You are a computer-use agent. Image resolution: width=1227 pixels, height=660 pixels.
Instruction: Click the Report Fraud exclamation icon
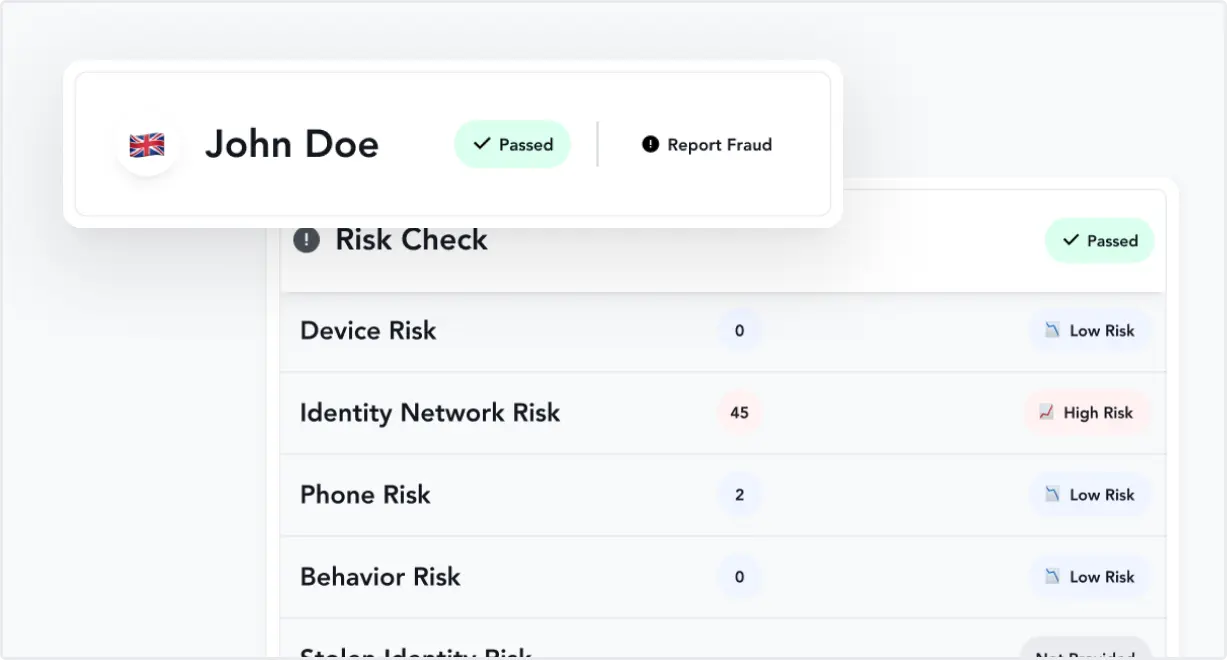coord(650,145)
